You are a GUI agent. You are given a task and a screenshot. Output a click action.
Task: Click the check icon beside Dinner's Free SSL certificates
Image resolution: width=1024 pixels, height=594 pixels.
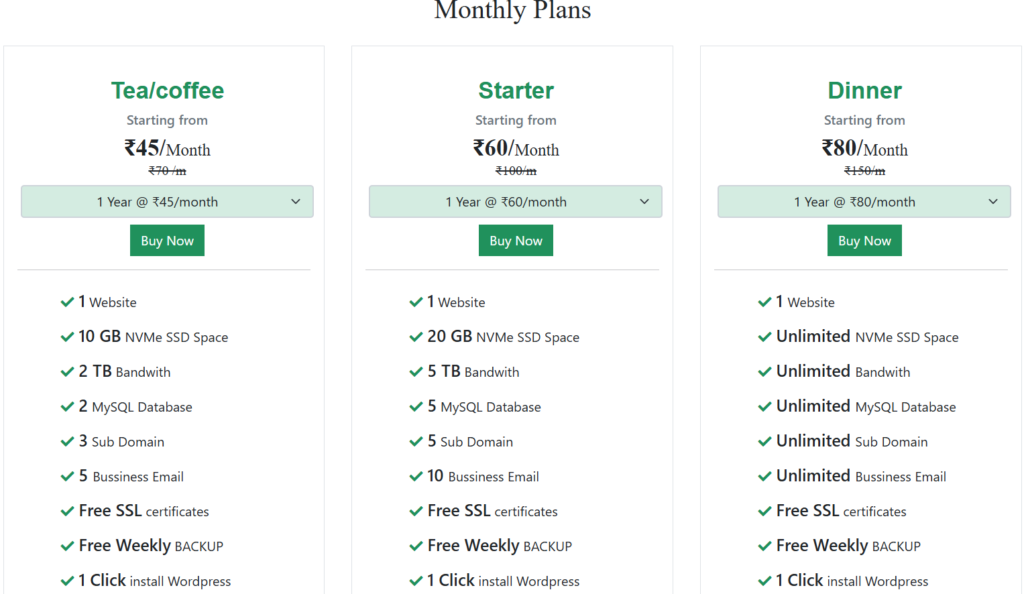click(764, 511)
